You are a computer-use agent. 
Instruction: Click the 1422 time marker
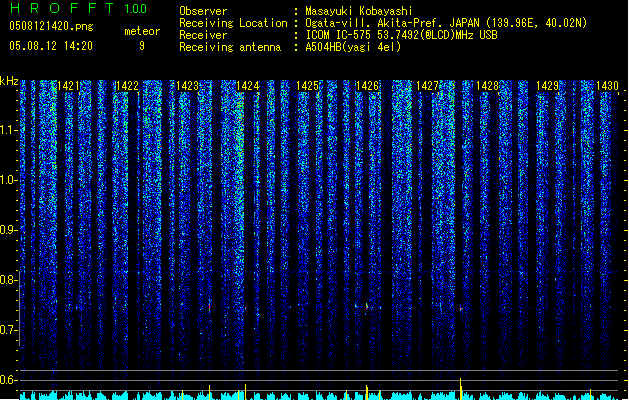(127, 86)
